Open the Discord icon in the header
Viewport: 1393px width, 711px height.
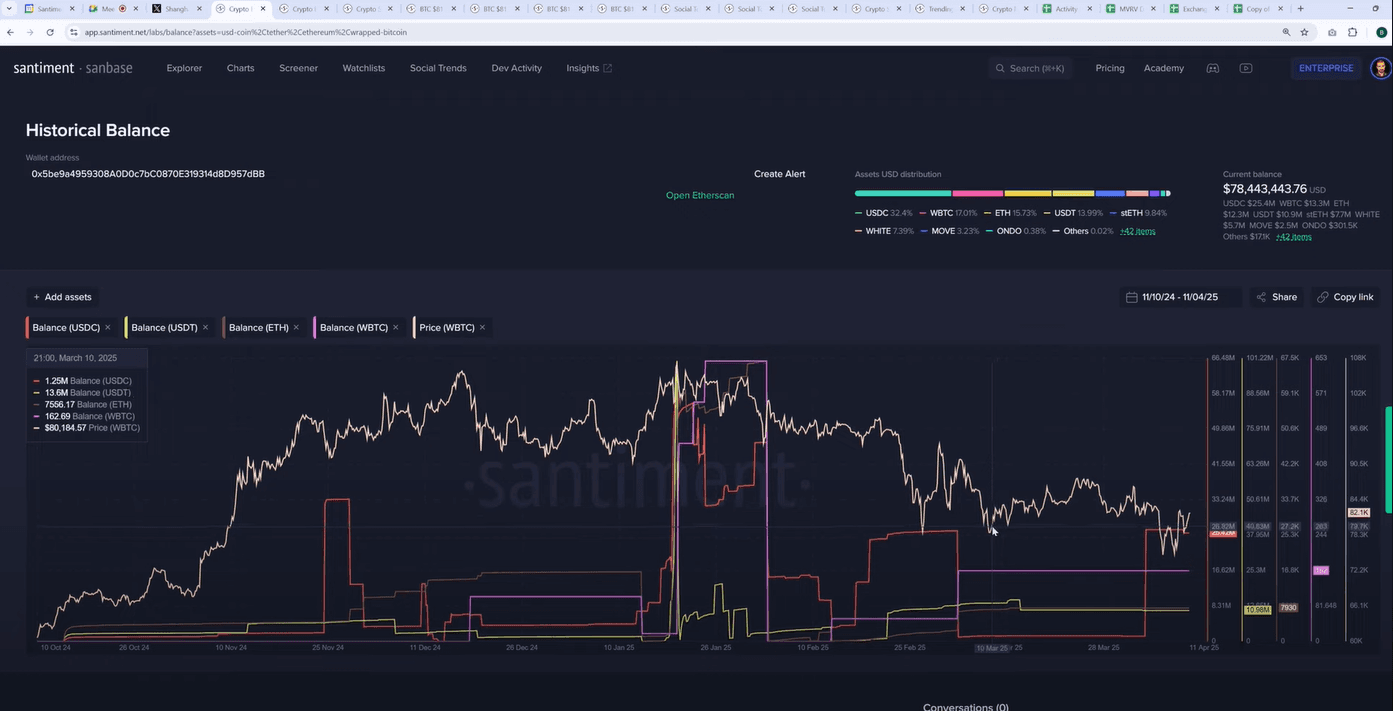1213,68
